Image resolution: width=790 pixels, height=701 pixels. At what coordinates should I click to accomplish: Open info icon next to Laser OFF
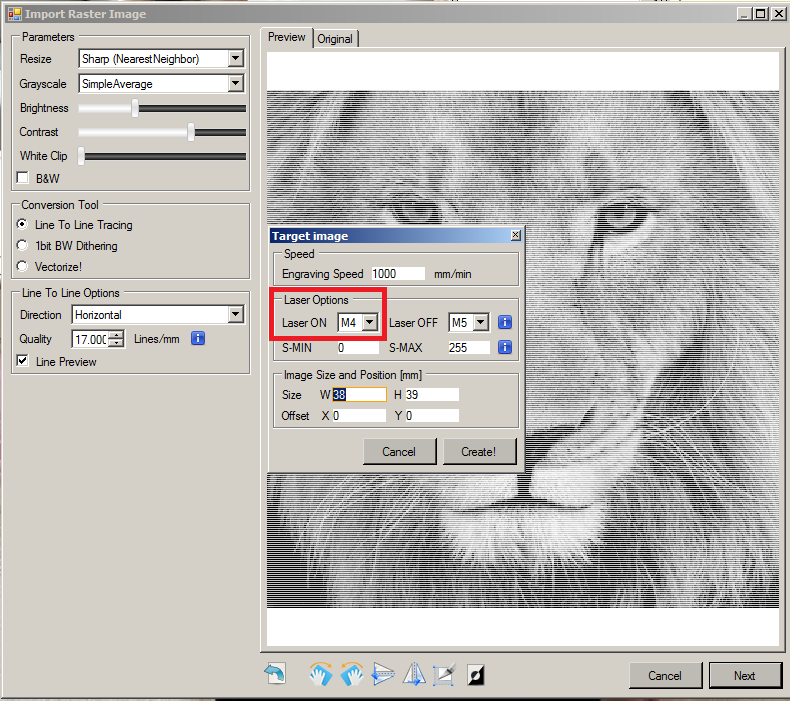505,322
